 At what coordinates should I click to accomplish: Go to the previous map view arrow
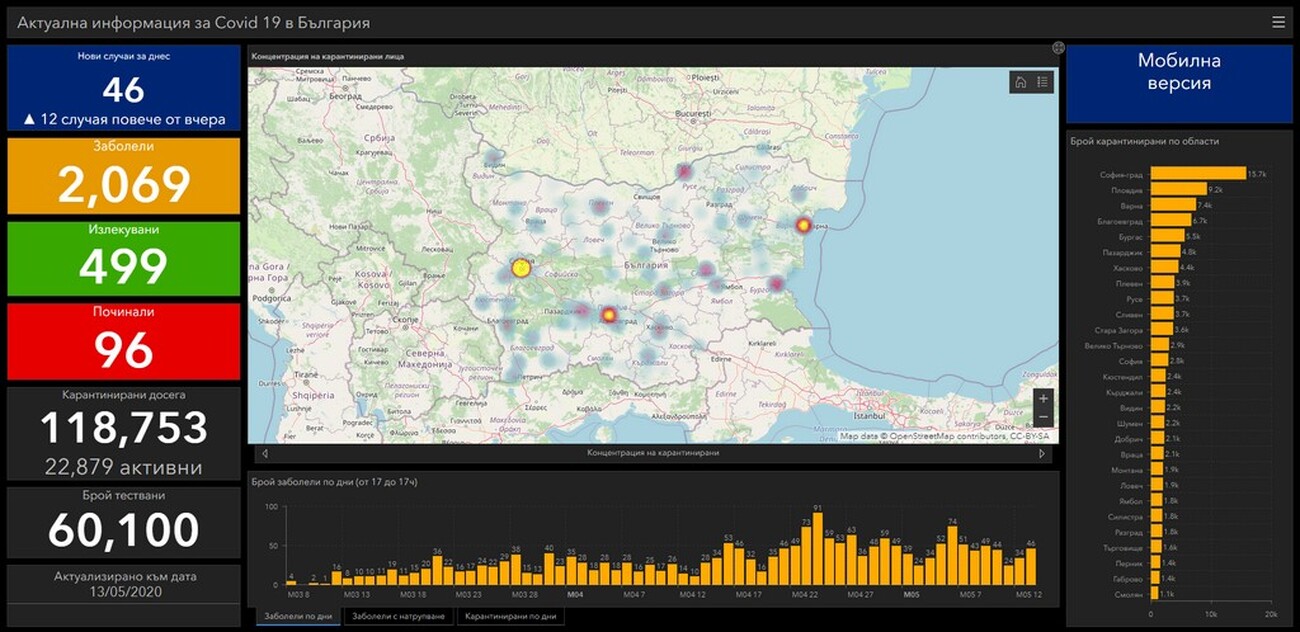coord(265,453)
